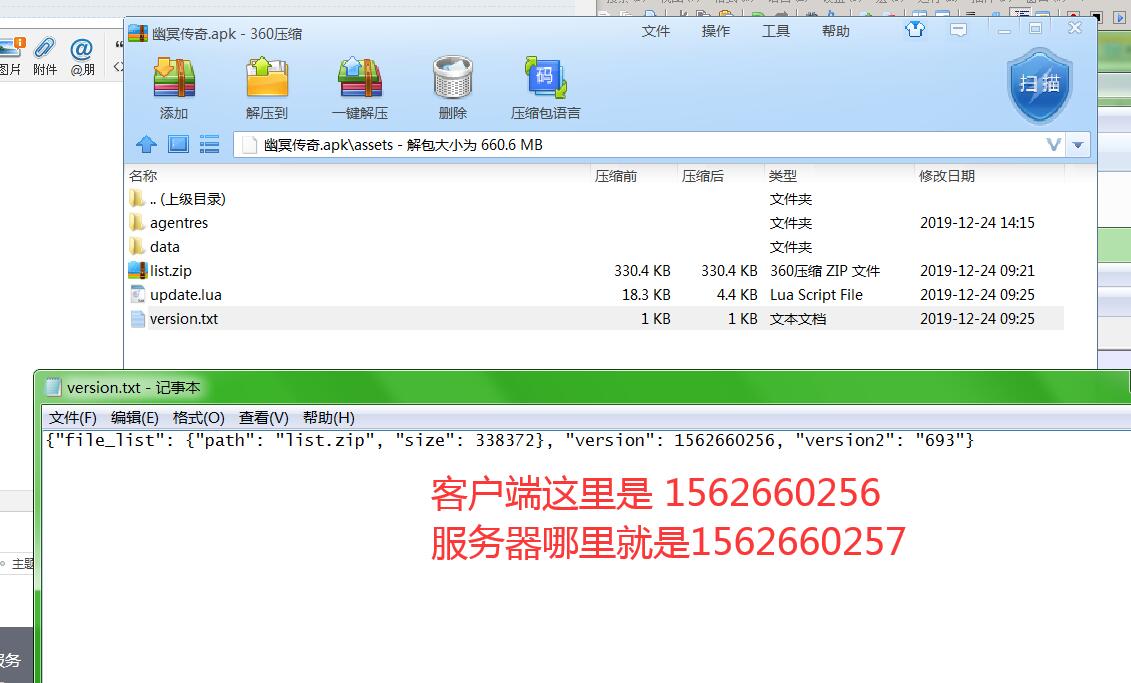1131x683 pixels.
Task: Click the @朋 mention icon in background window
Action: (82, 50)
